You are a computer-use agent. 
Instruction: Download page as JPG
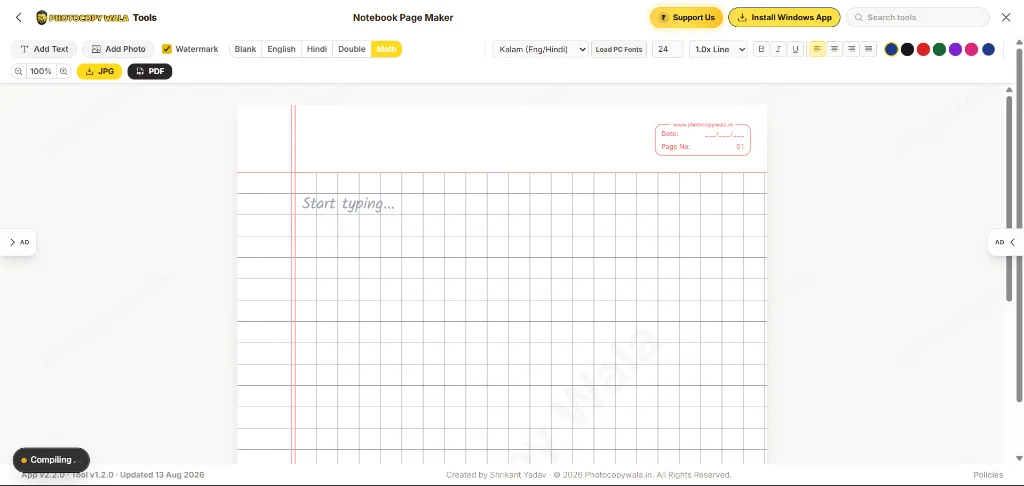99,71
